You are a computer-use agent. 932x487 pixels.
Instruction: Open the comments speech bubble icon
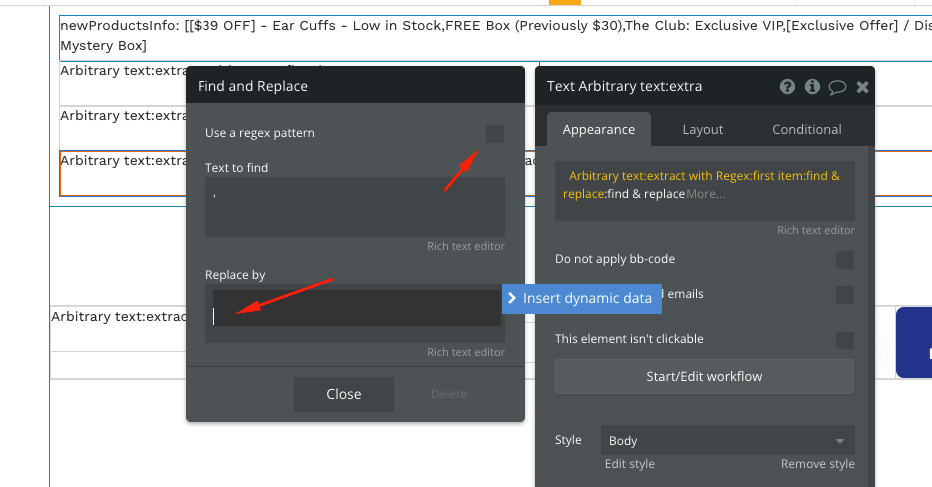837,87
